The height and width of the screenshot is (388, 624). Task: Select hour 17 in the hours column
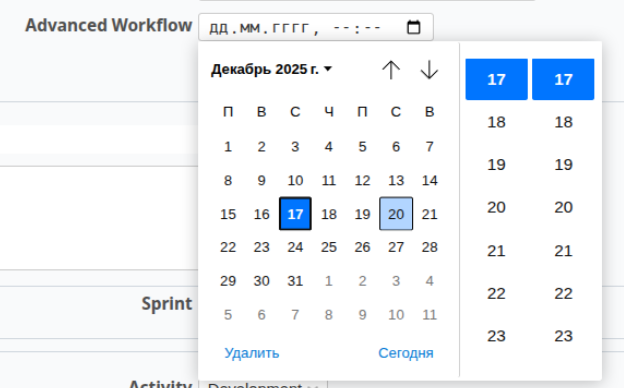pos(496,79)
